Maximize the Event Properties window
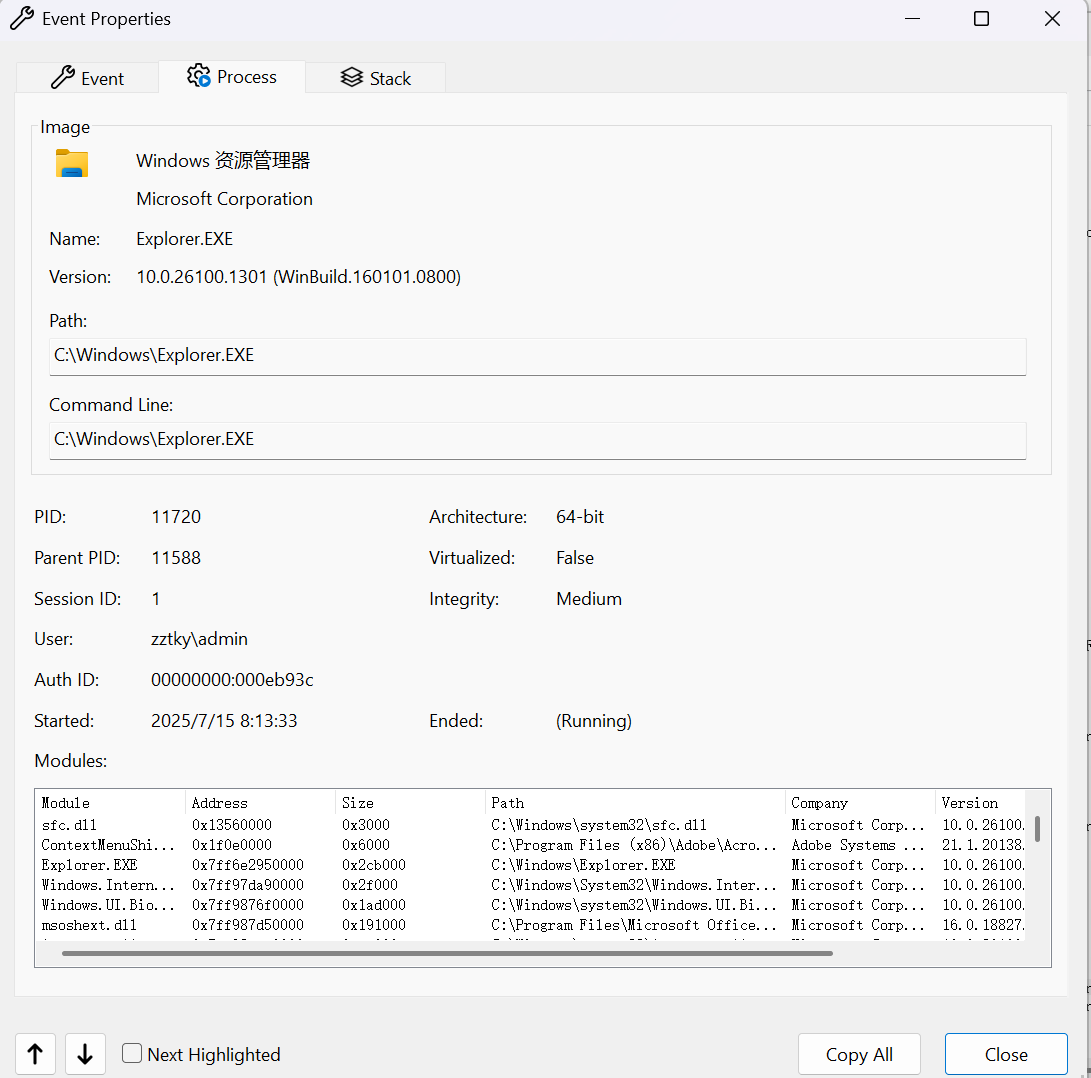This screenshot has height=1078, width=1091. tap(981, 19)
